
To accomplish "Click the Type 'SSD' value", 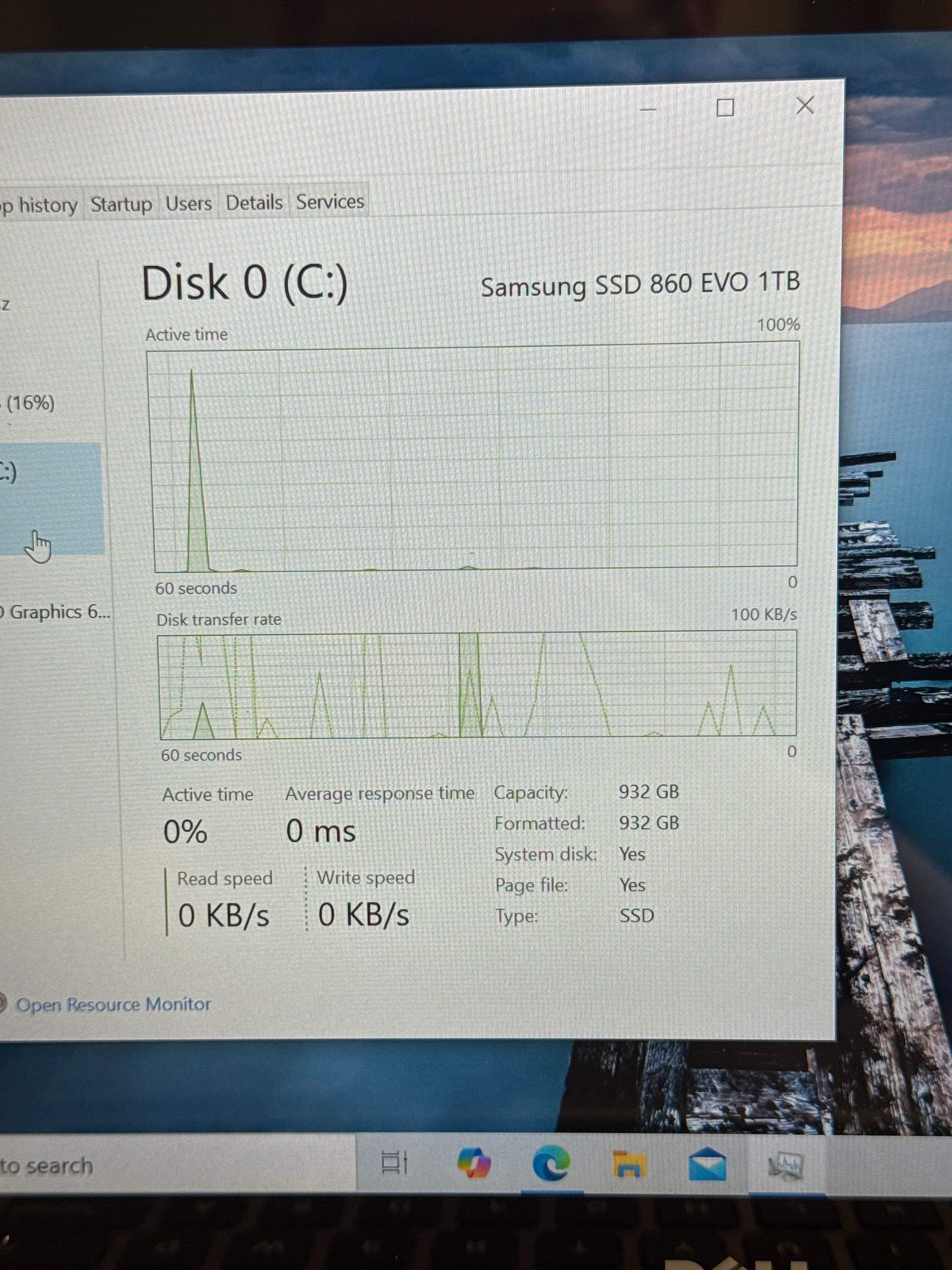I will 637,915.
